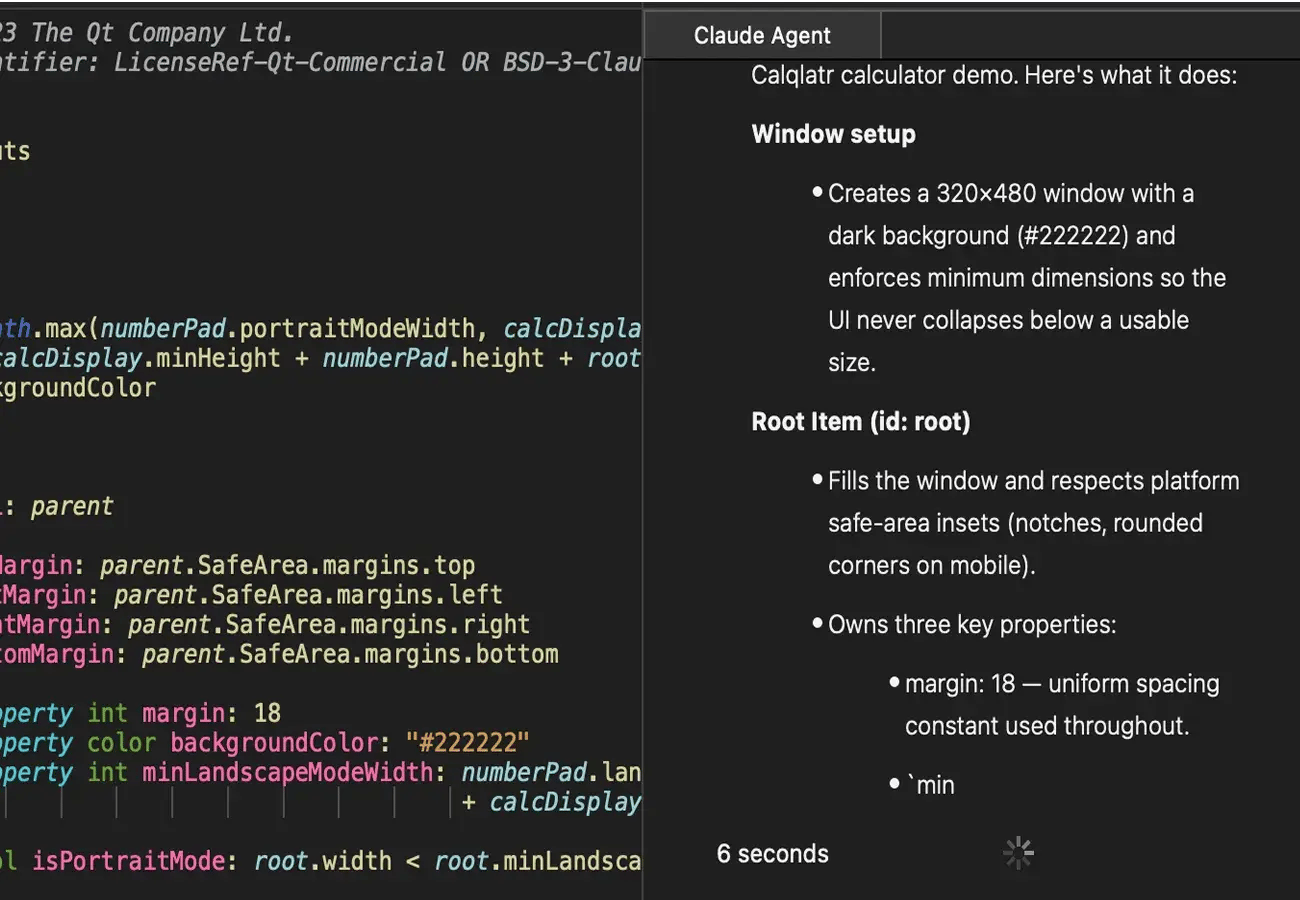Select the 'Root Item (id: root)' heading
Screen dimensions: 1300x900
coord(861,422)
